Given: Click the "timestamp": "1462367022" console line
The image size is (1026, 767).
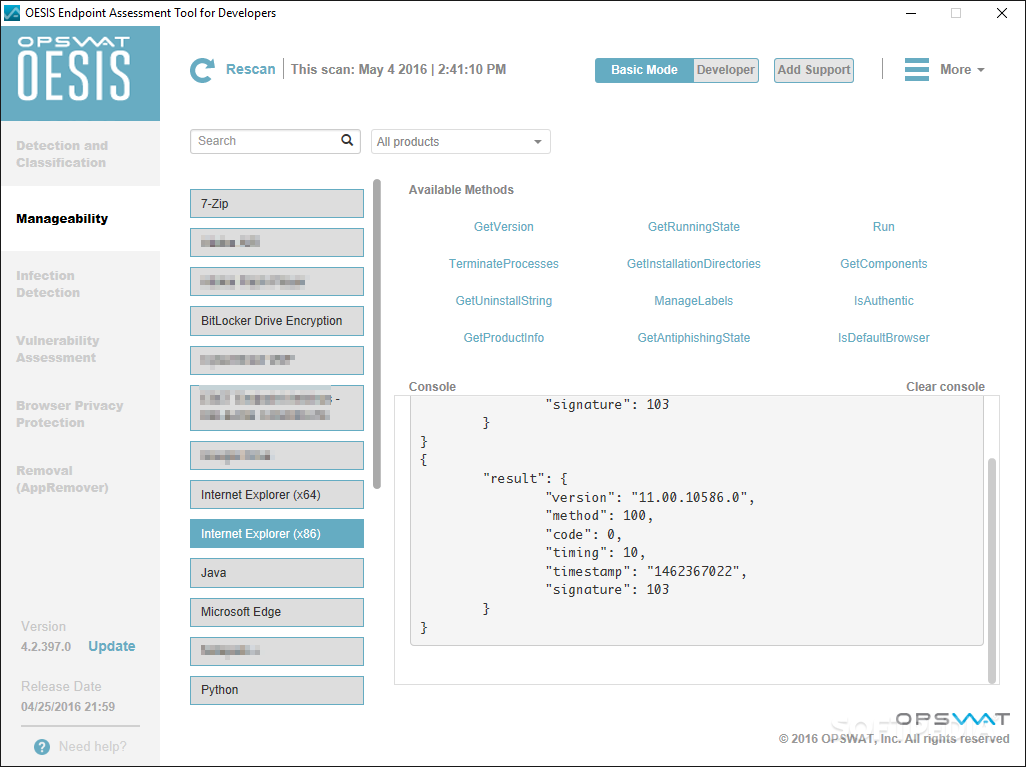Looking at the screenshot, I should coord(646,571).
